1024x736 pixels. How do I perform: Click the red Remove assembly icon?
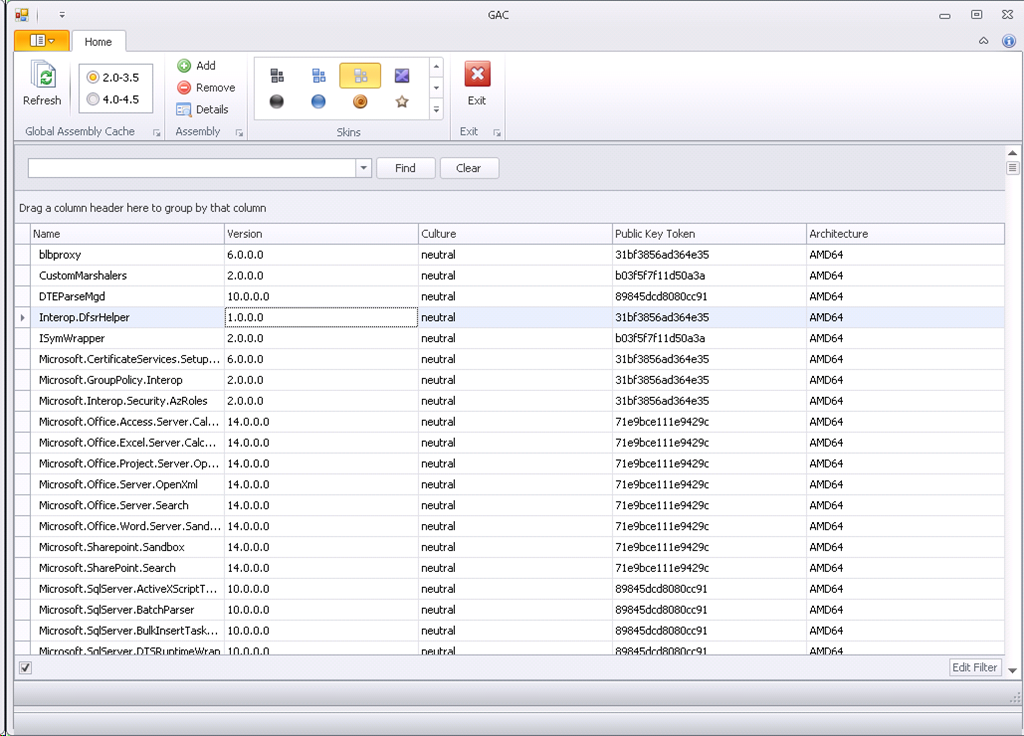pos(184,88)
